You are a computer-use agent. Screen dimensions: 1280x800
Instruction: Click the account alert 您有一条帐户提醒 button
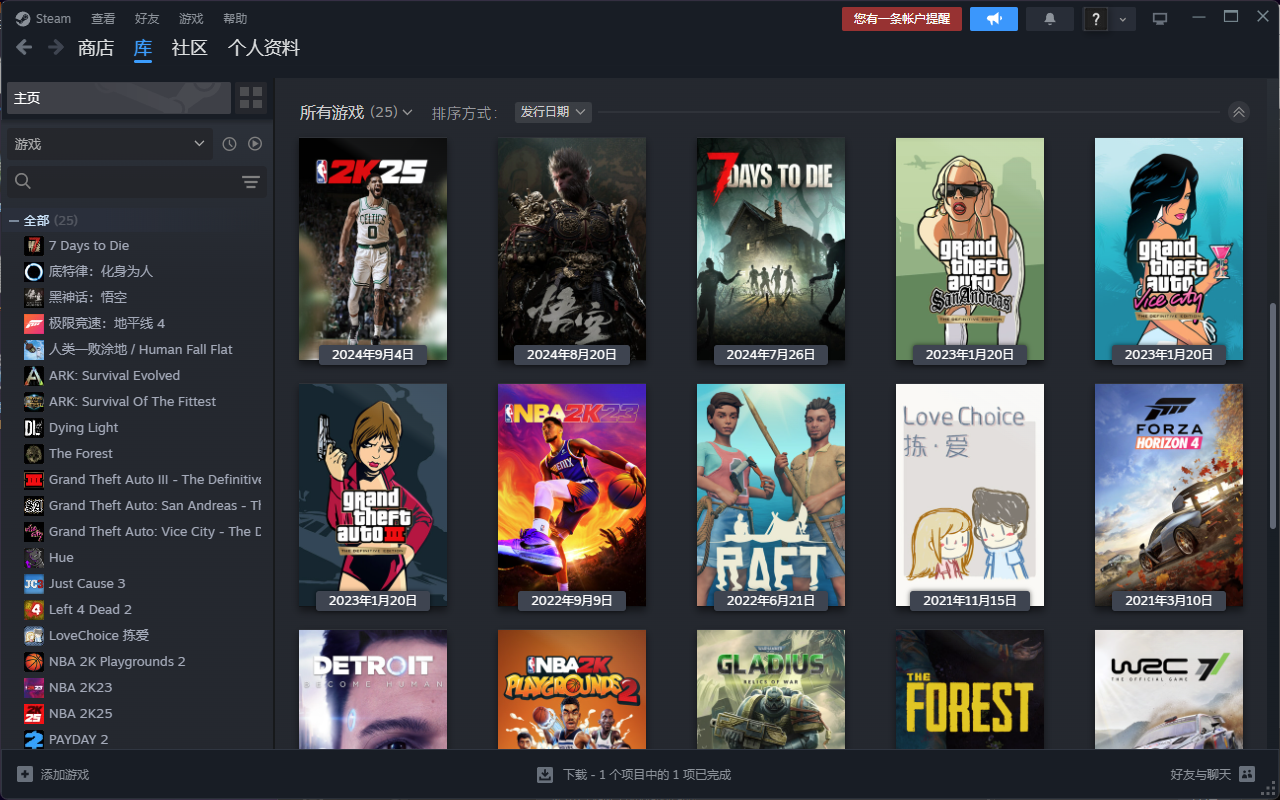(902, 19)
